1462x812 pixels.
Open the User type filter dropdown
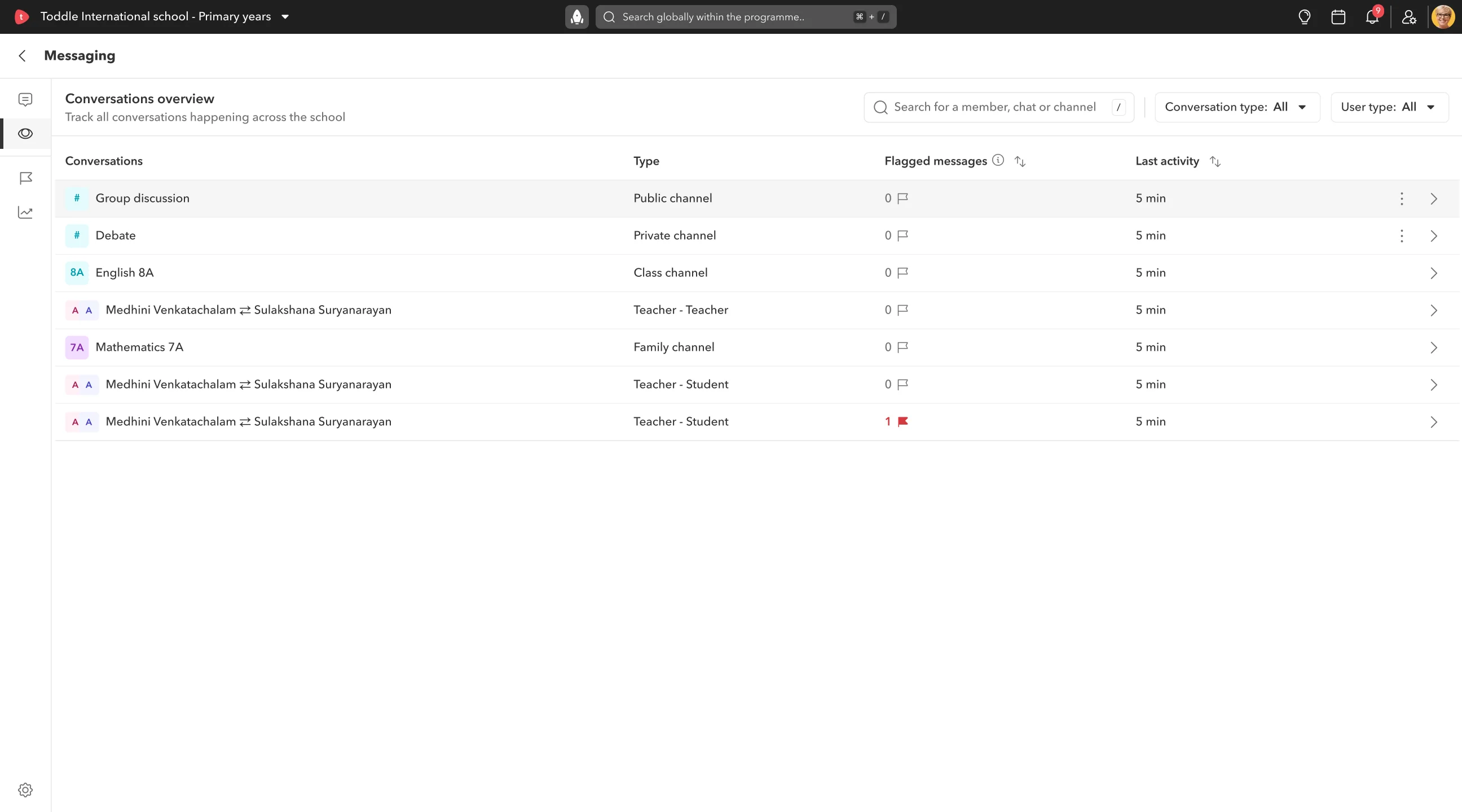[1389, 107]
